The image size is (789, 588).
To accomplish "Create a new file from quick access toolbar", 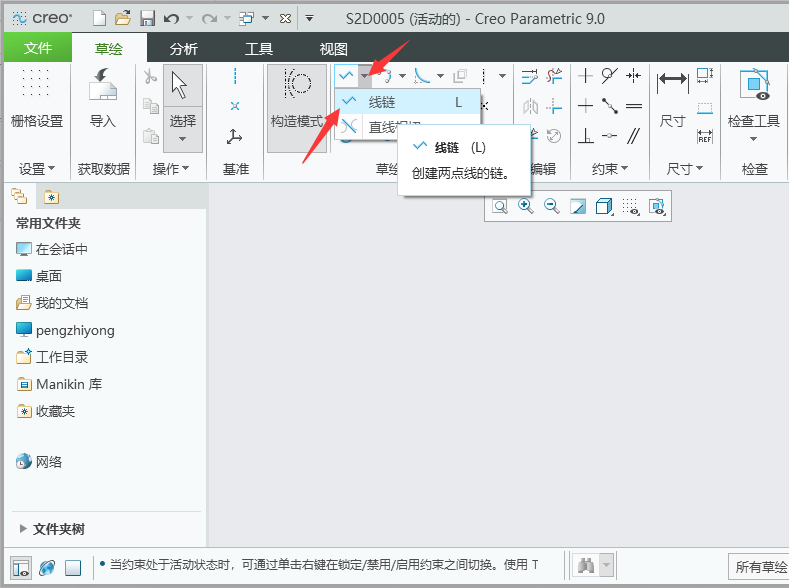I will pos(100,19).
